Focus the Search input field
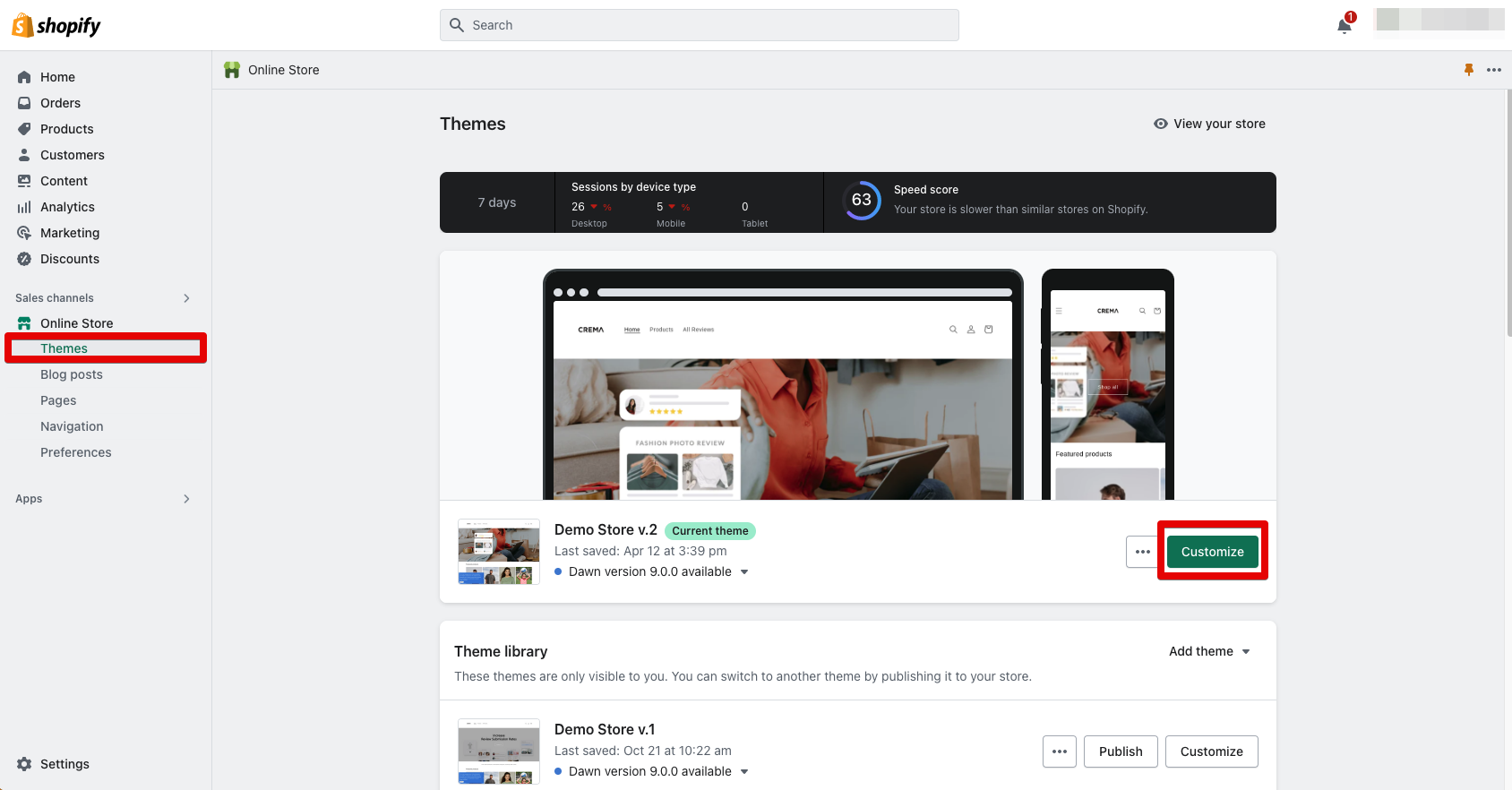 (x=699, y=25)
